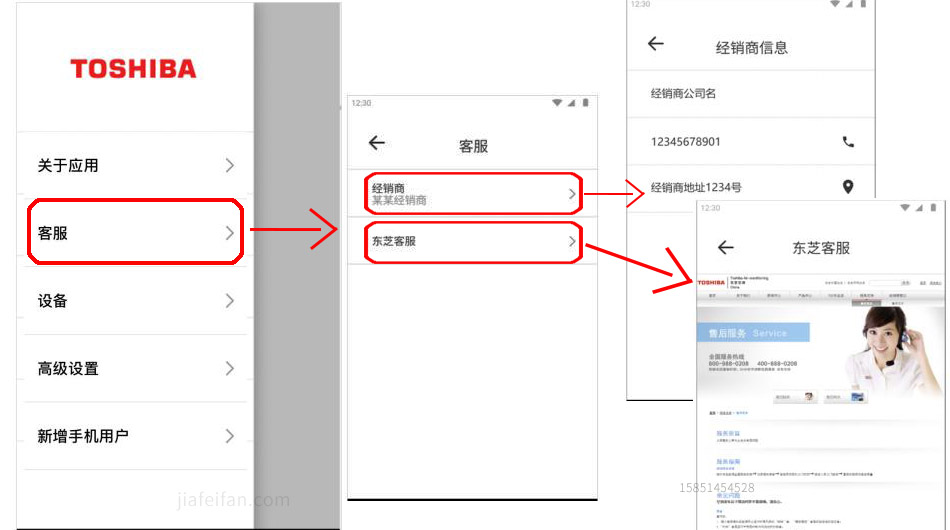Go back from the 经销商信息 screen
The image size is (950, 530).
(x=656, y=44)
